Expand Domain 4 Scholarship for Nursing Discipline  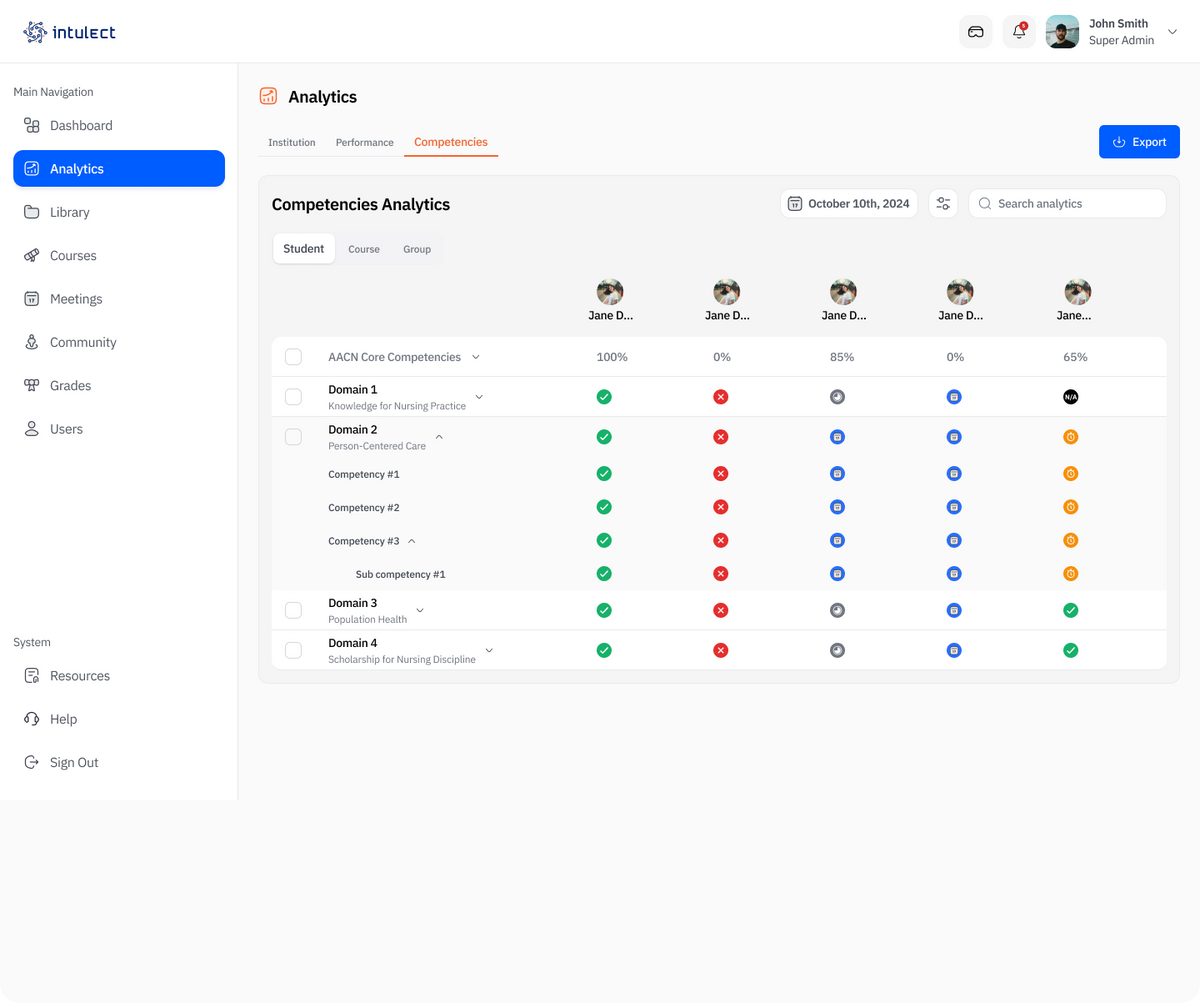coord(489,650)
